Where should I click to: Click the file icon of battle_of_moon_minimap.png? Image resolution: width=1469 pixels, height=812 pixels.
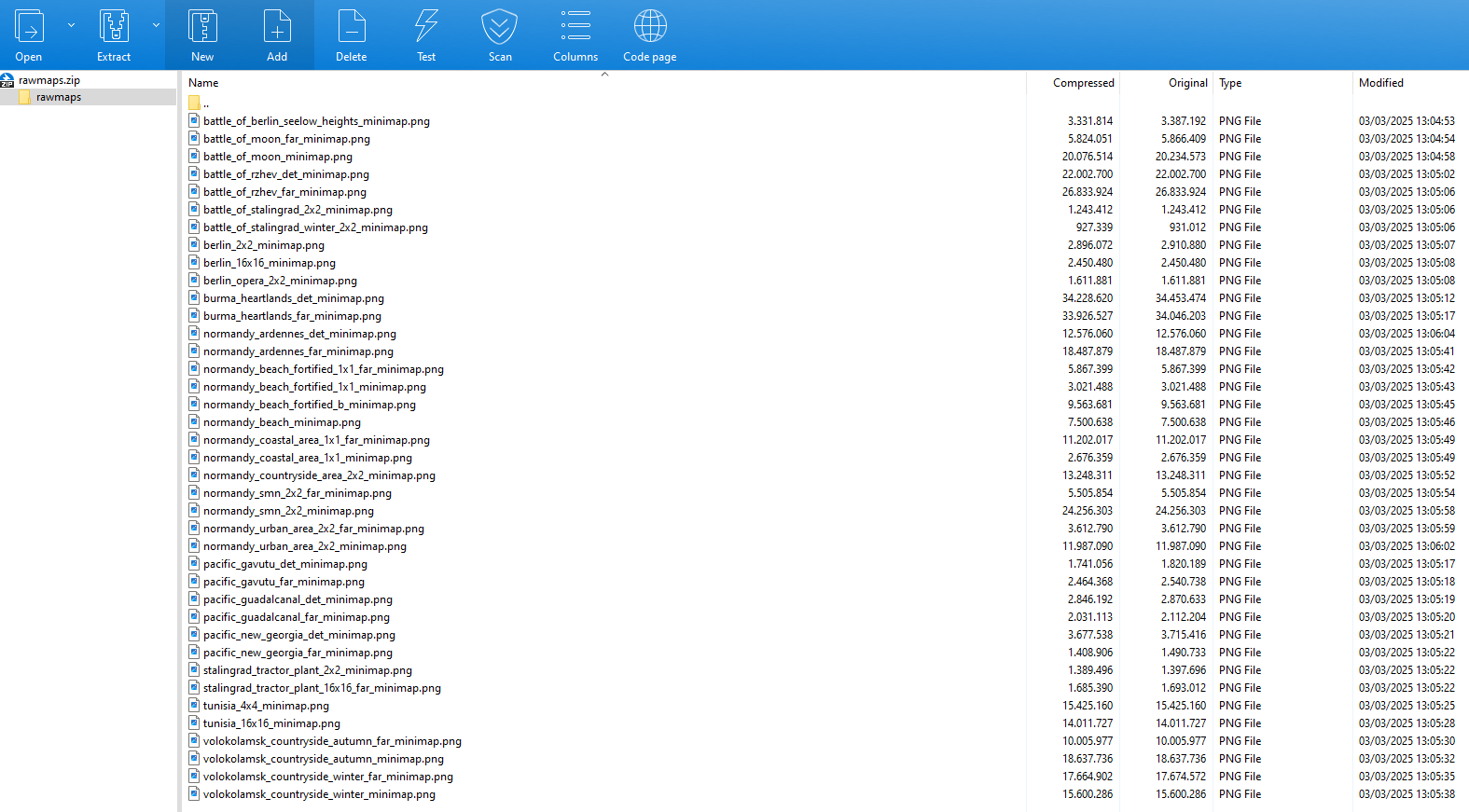pos(194,156)
